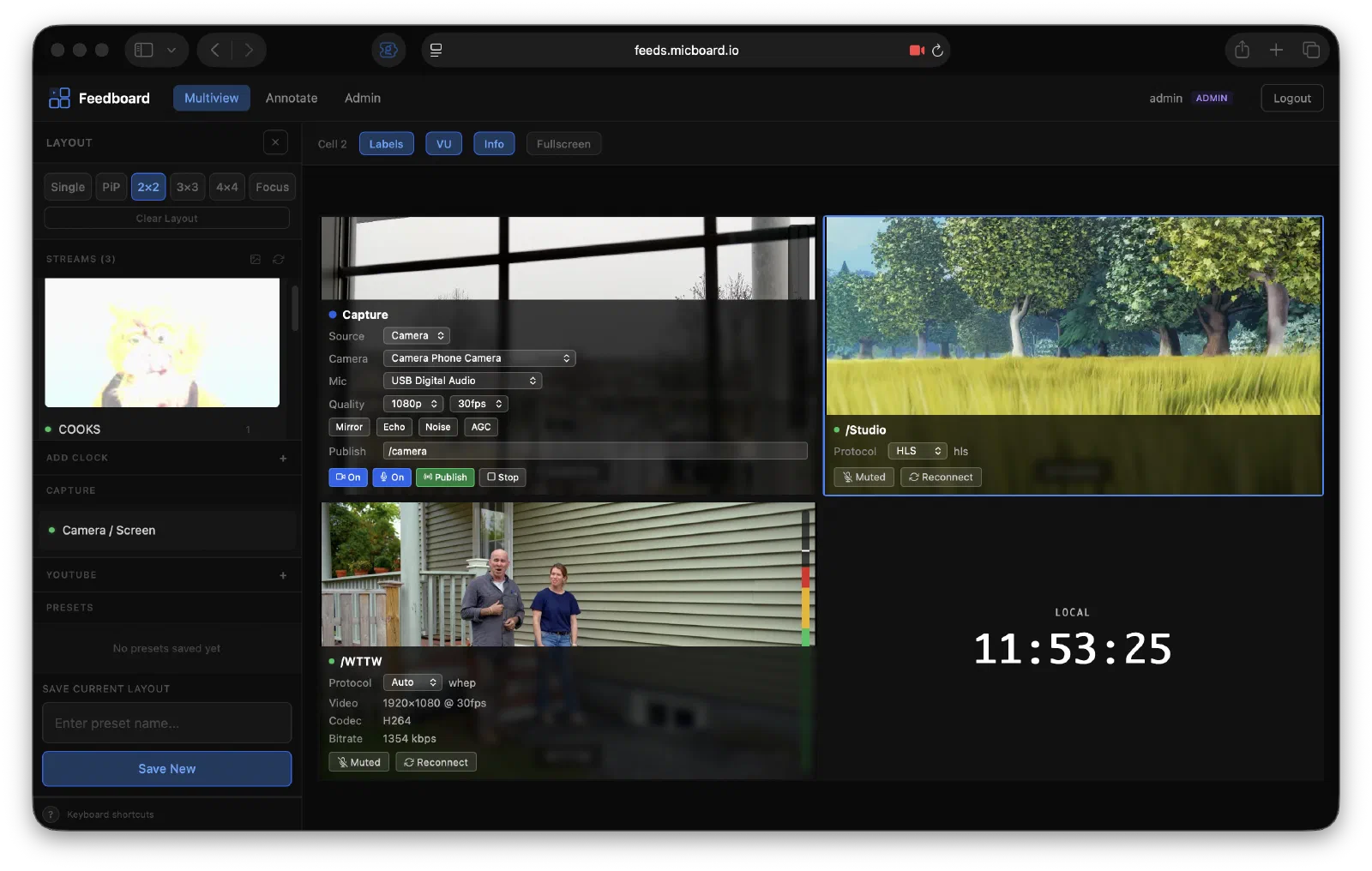Reconnect the /WTTW stream
This screenshot has height=871, width=1372.
(x=436, y=762)
